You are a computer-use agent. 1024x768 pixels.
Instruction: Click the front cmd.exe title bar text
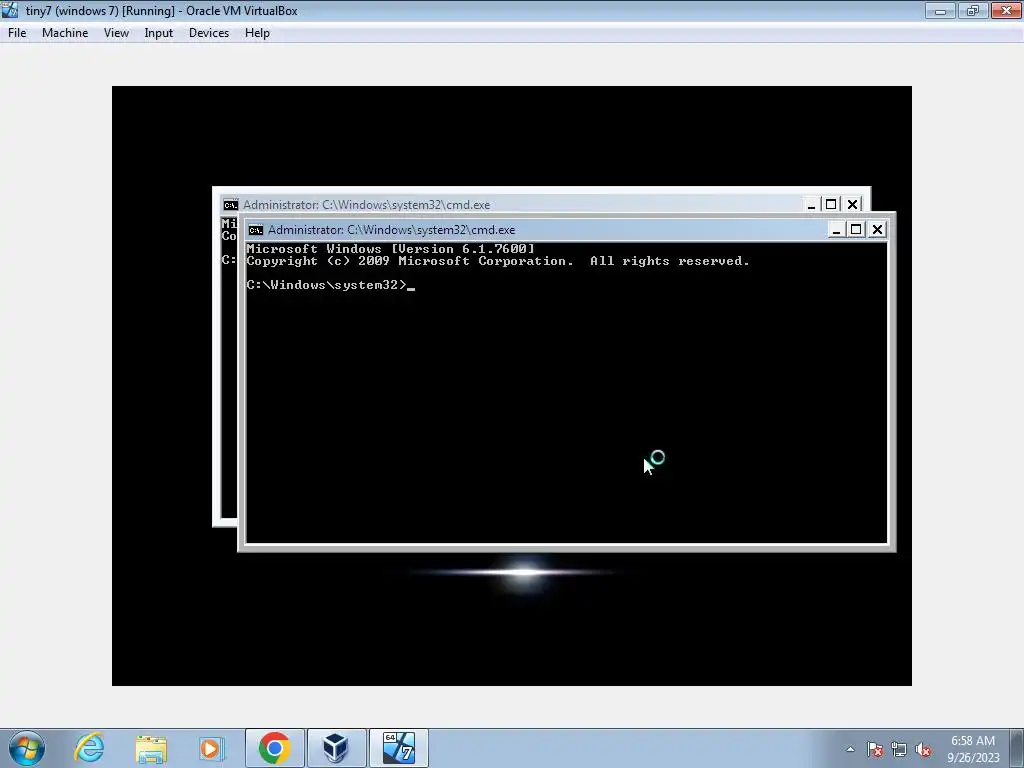(391, 230)
